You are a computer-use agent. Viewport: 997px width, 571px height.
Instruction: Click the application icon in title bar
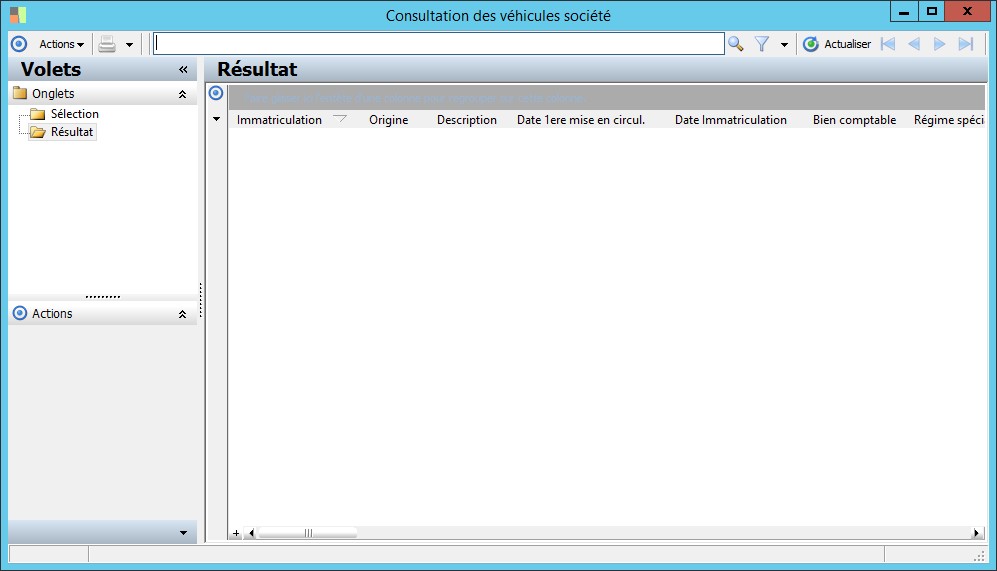click(x=18, y=15)
